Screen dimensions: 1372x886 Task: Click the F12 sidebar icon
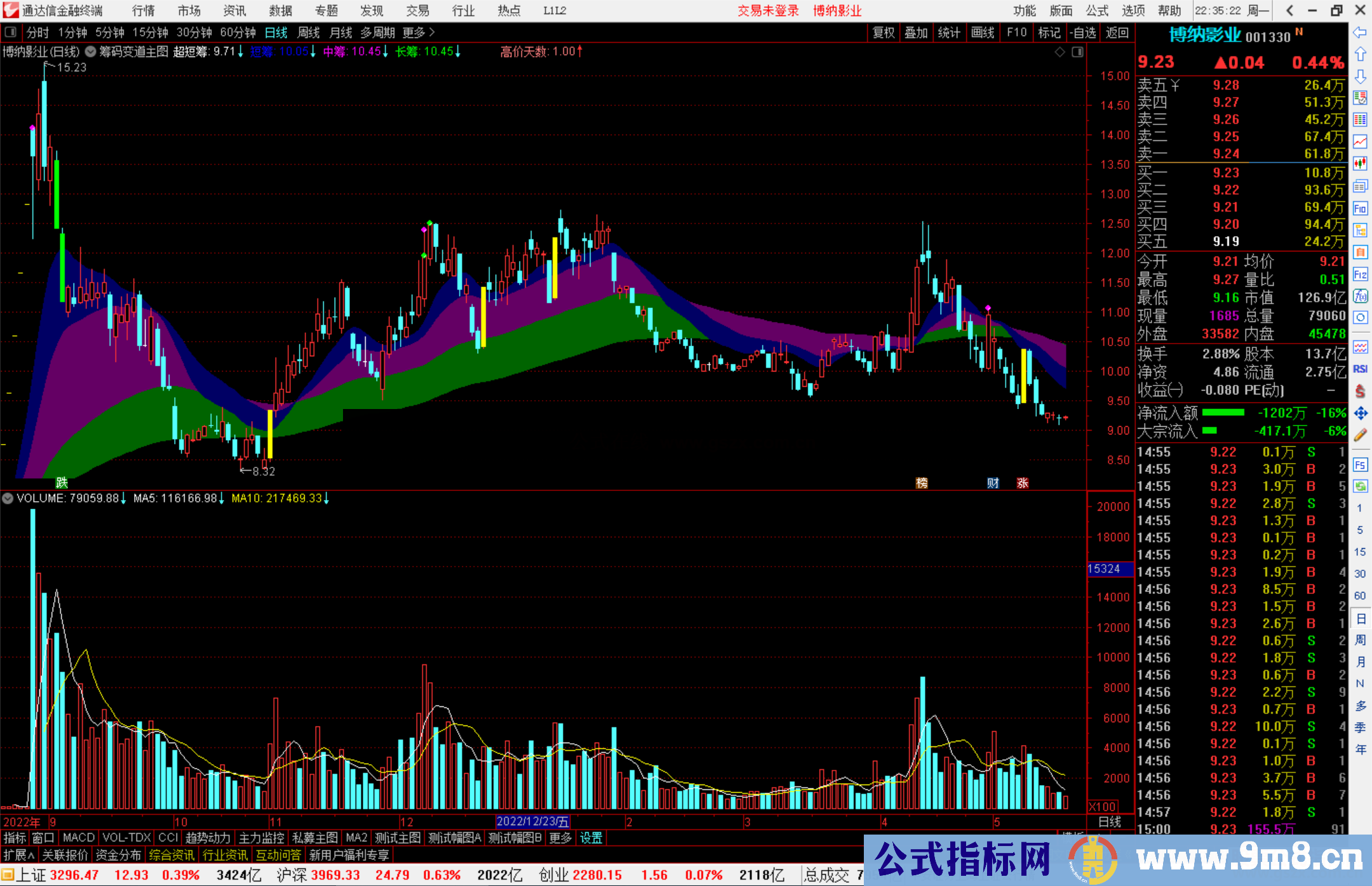point(1360,274)
